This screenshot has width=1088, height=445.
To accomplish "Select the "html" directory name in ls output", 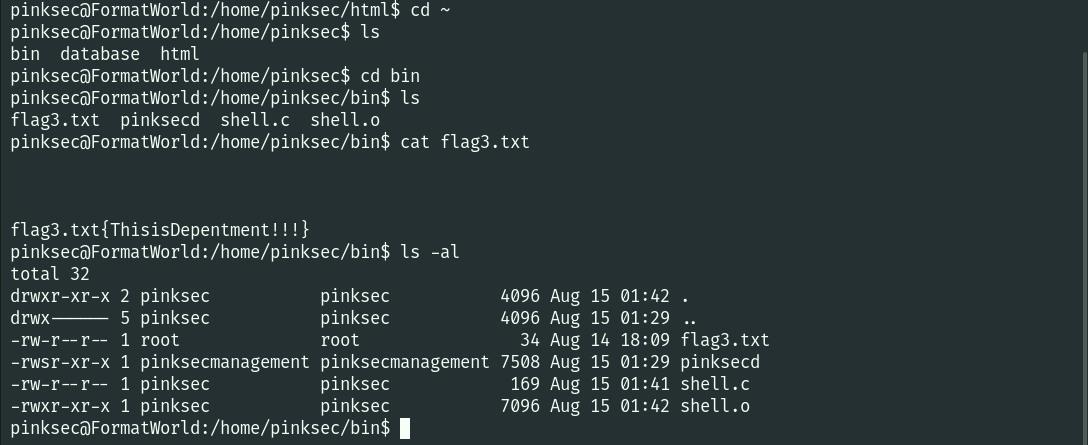I will [180, 54].
